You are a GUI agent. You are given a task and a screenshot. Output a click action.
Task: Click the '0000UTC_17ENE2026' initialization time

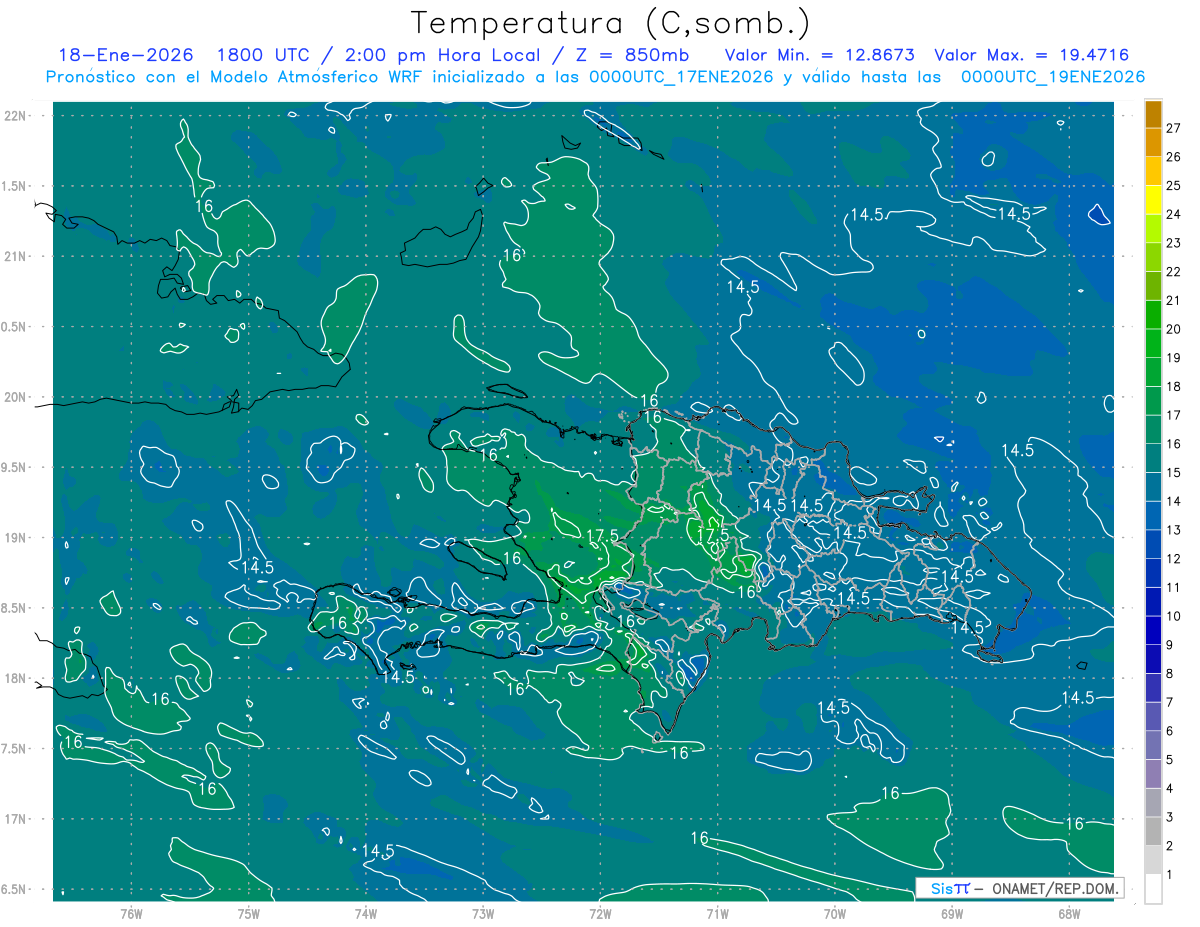tap(680, 77)
